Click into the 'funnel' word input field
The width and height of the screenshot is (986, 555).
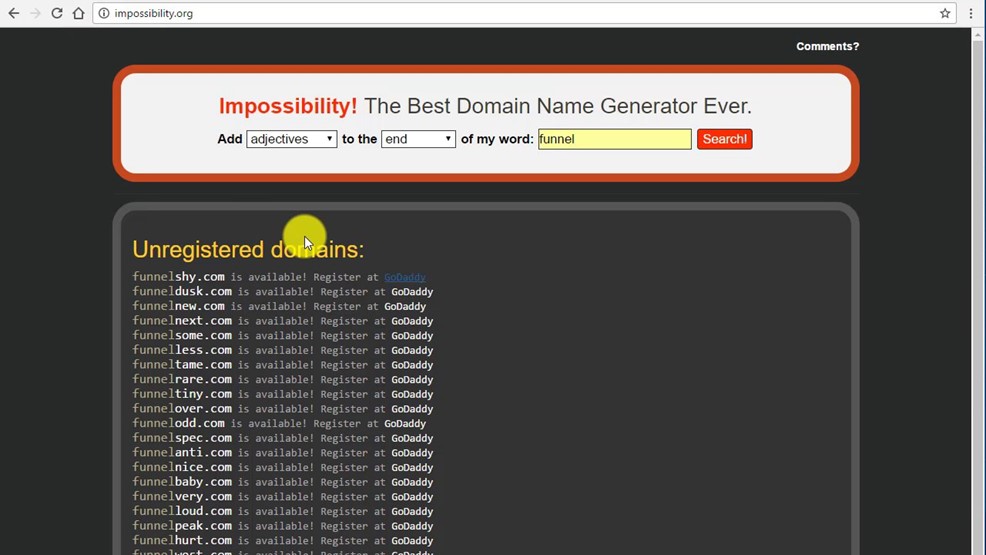click(614, 139)
